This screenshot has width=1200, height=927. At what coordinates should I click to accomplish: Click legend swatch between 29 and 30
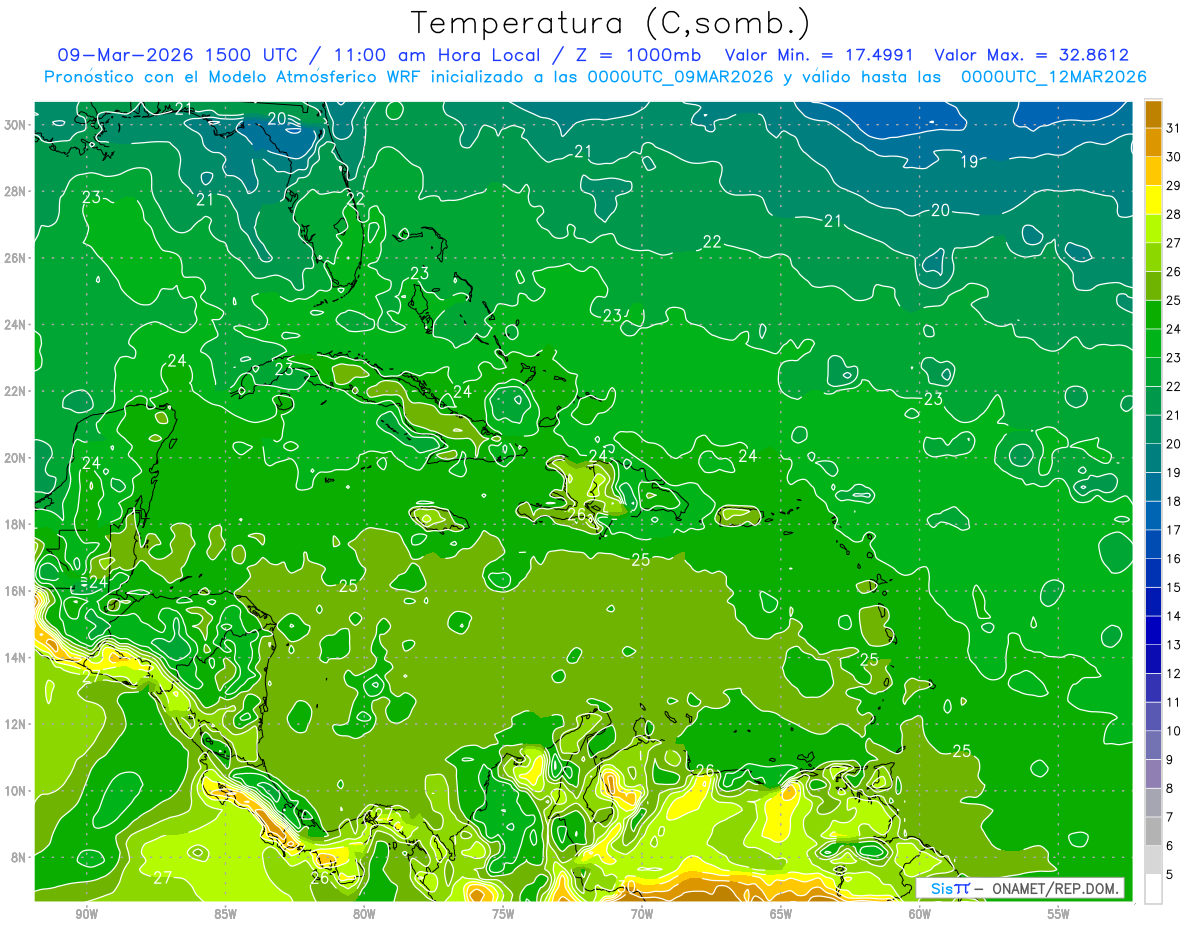click(x=1153, y=171)
